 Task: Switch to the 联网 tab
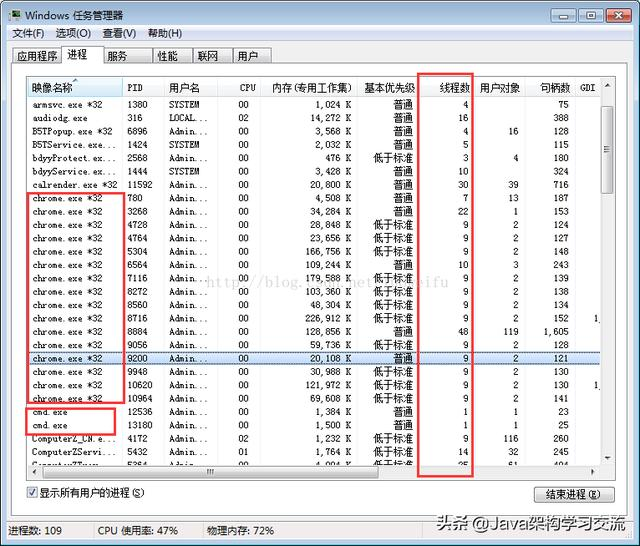point(212,56)
